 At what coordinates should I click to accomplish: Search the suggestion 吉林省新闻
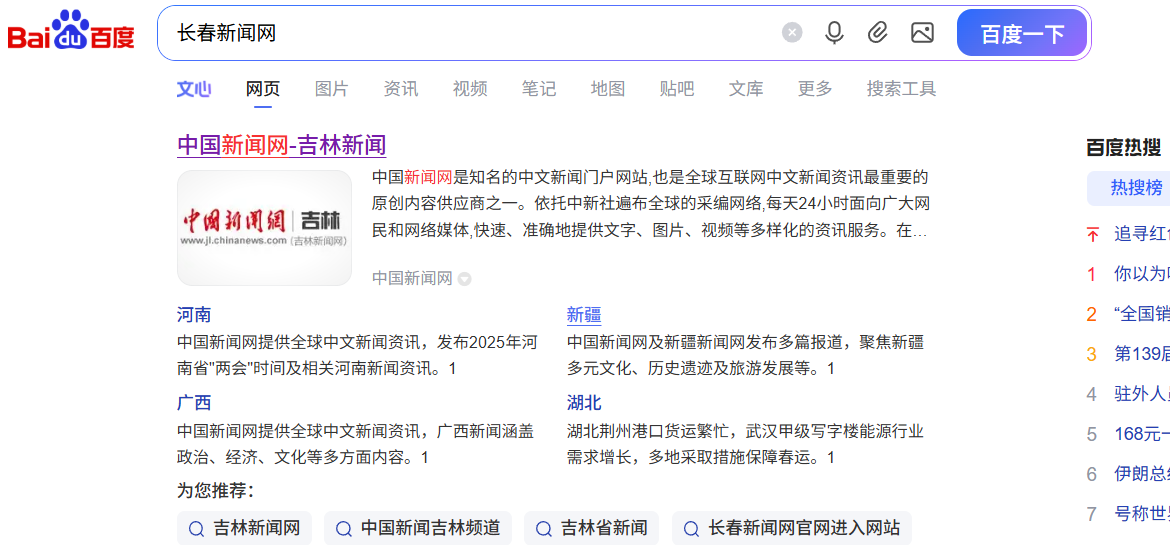[x=592, y=529]
